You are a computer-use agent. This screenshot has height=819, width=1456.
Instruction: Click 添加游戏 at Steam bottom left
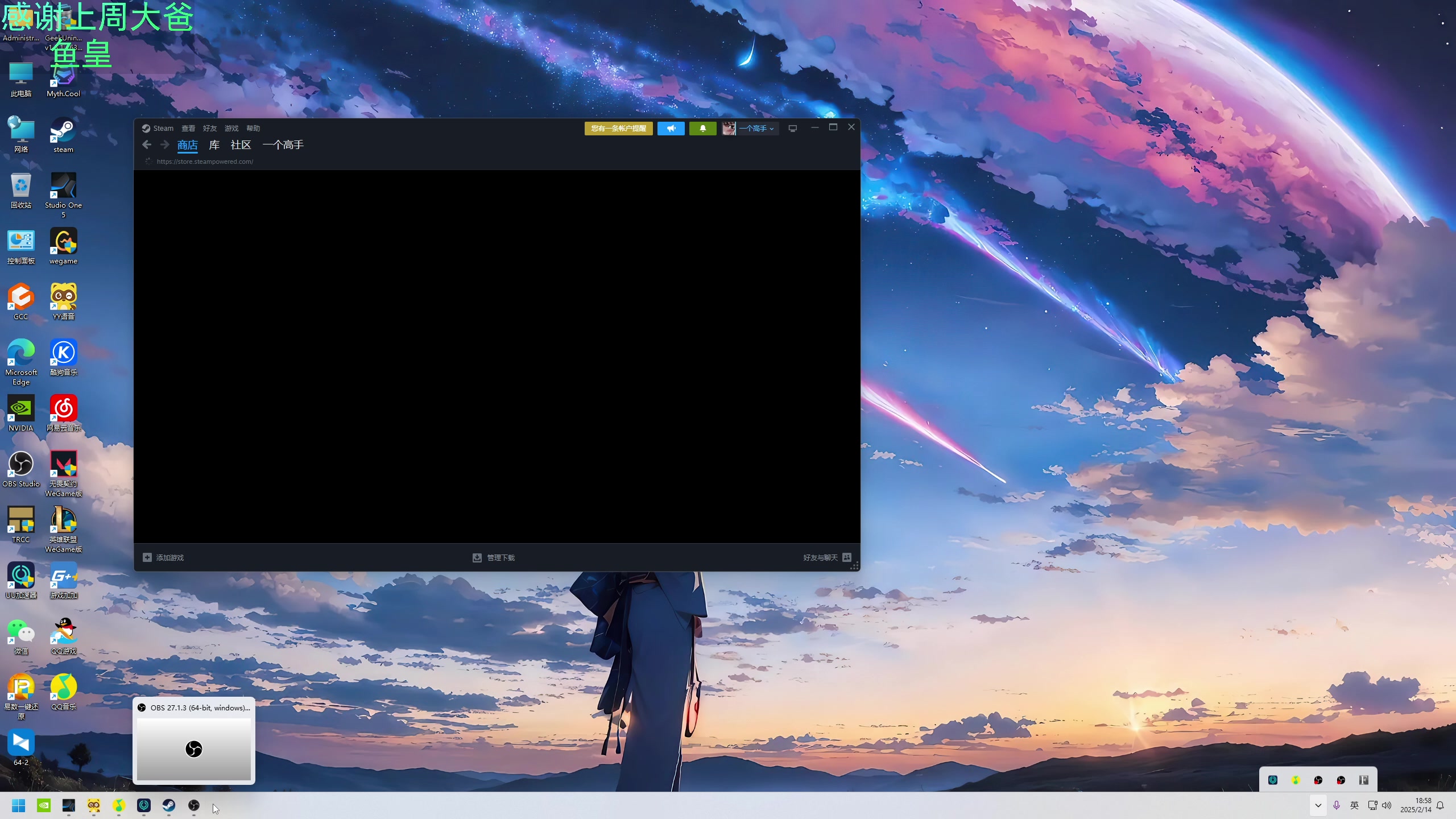pyautogui.click(x=163, y=558)
